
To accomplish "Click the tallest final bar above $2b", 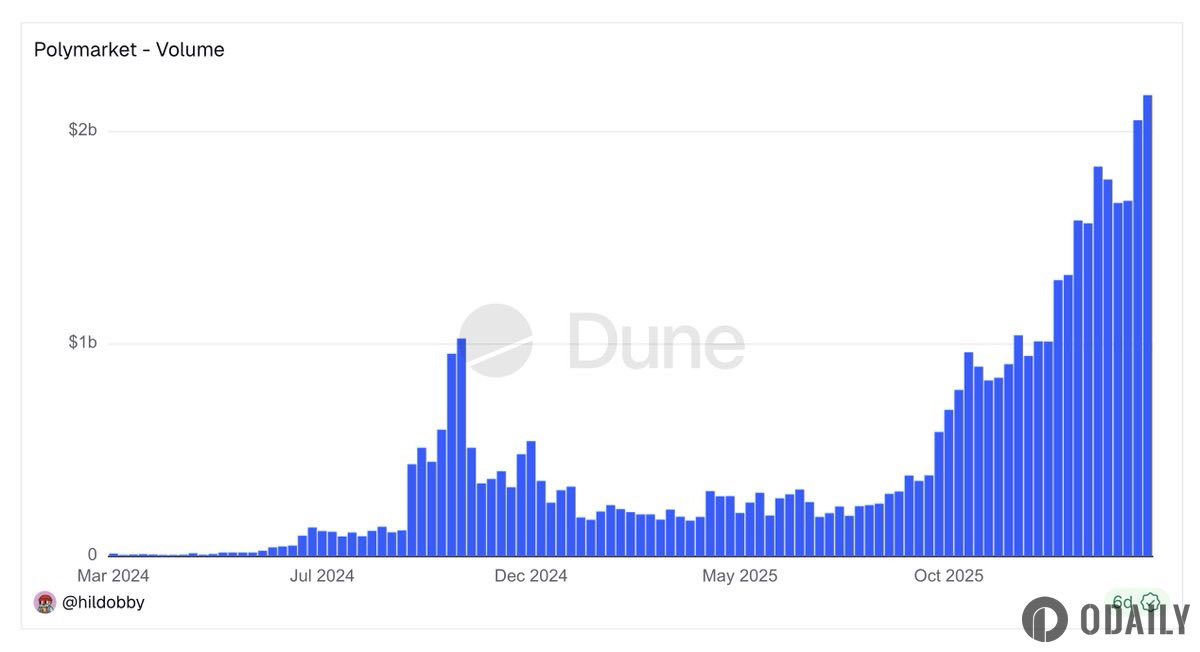I will [x=1148, y=325].
